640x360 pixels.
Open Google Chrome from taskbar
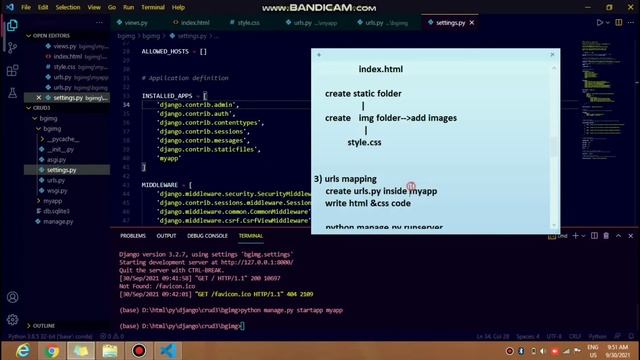click(x=52, y=351)
